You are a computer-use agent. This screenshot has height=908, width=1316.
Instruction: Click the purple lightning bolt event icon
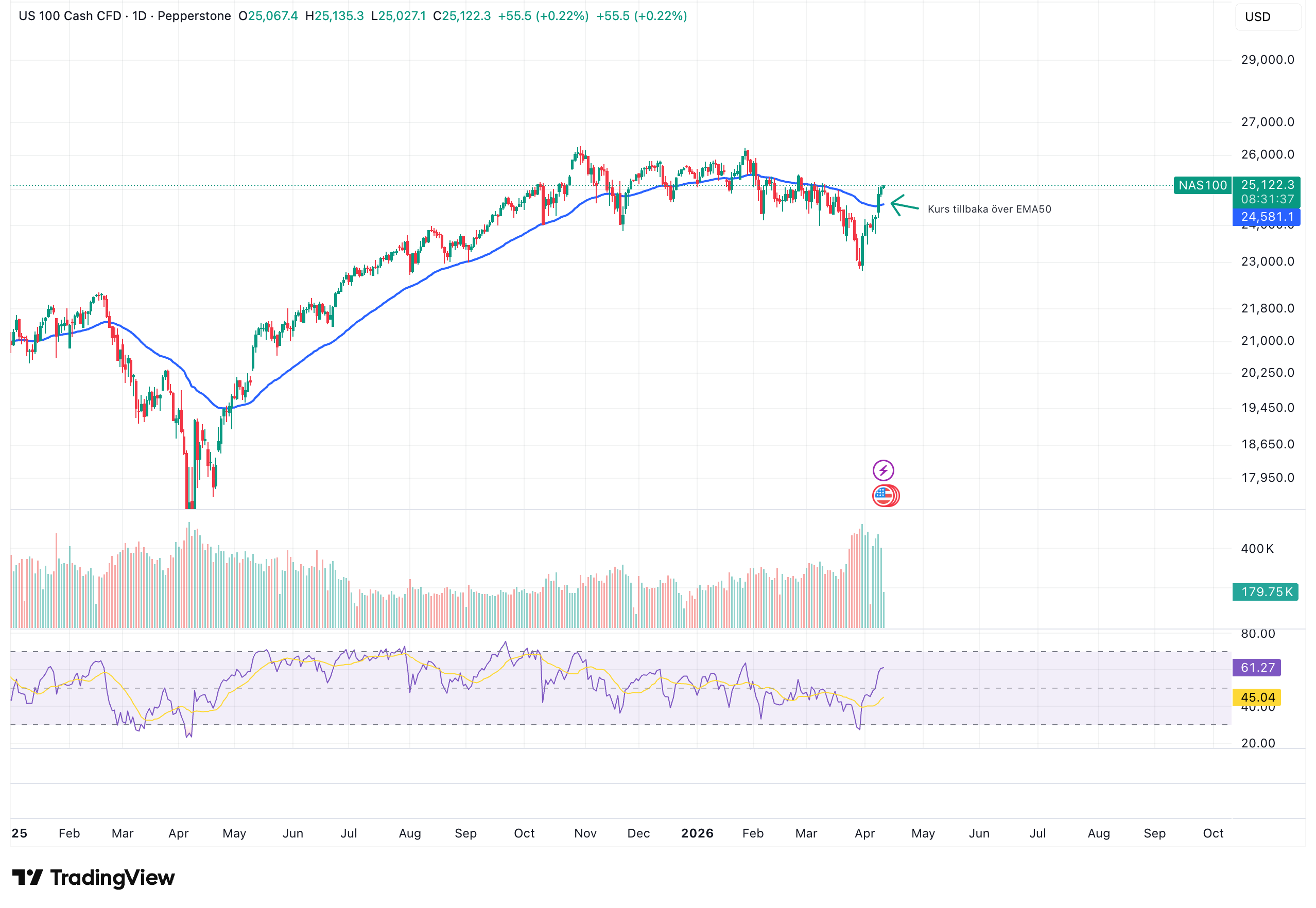coord(882,470)
